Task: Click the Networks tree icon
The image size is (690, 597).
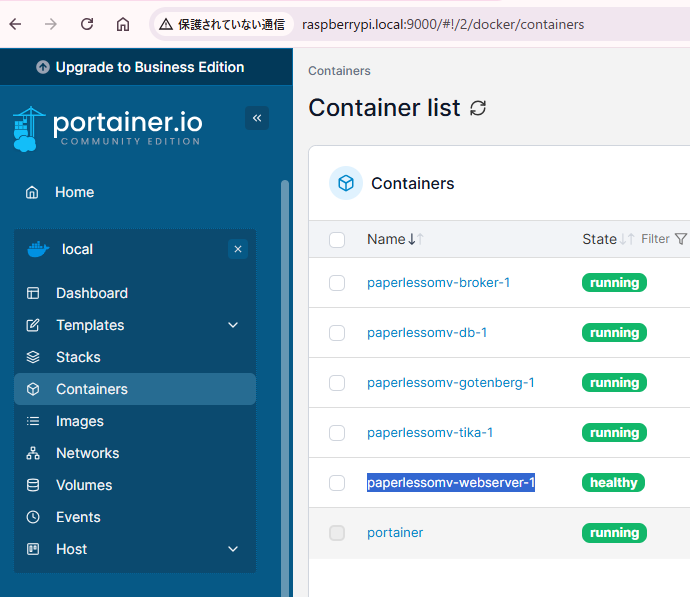Action: click(33, 453)
